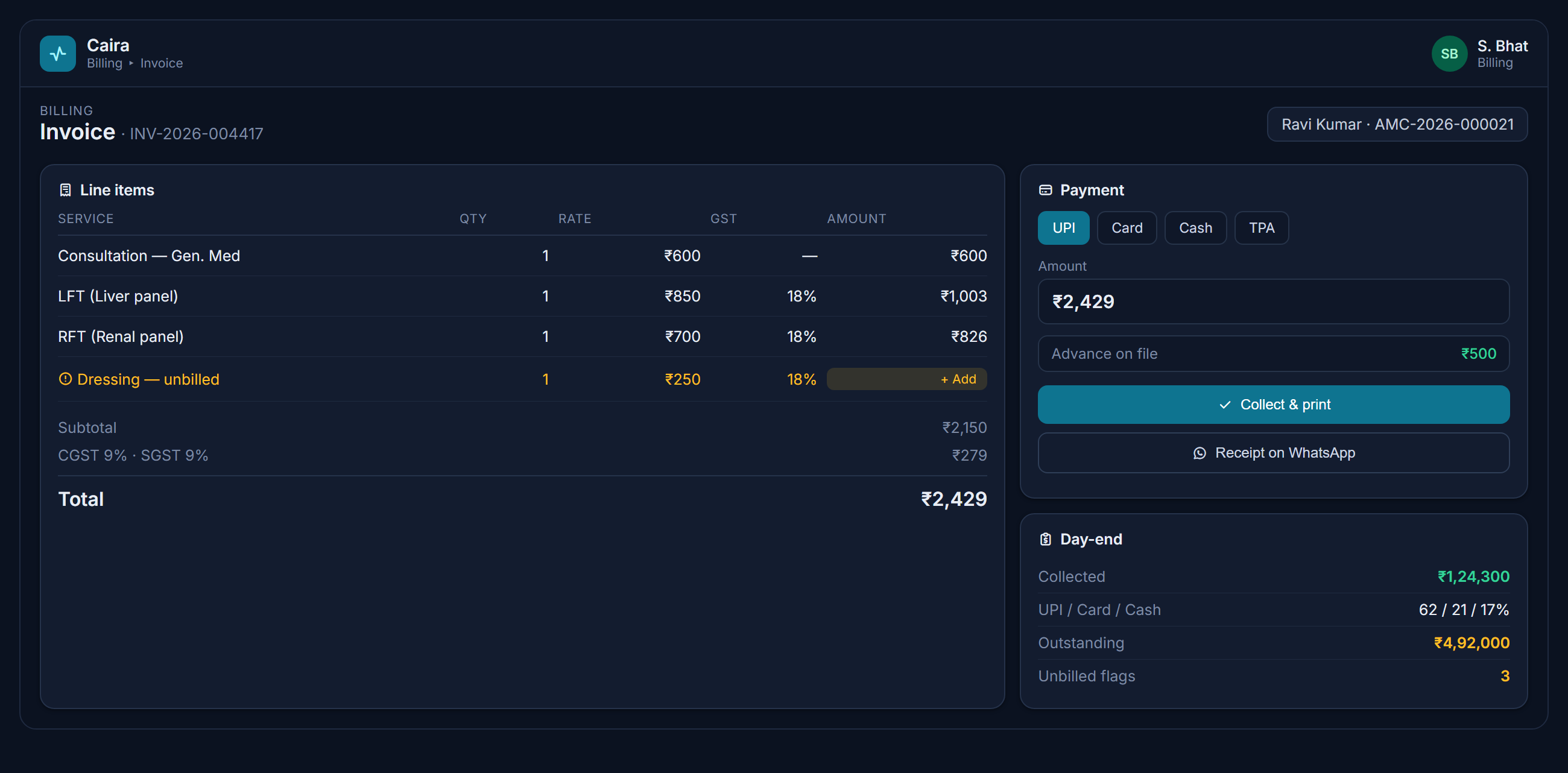Screen dimensions: 1568x773
Task: Click the Dressing — unbilled label
Action: pos(148,379)
